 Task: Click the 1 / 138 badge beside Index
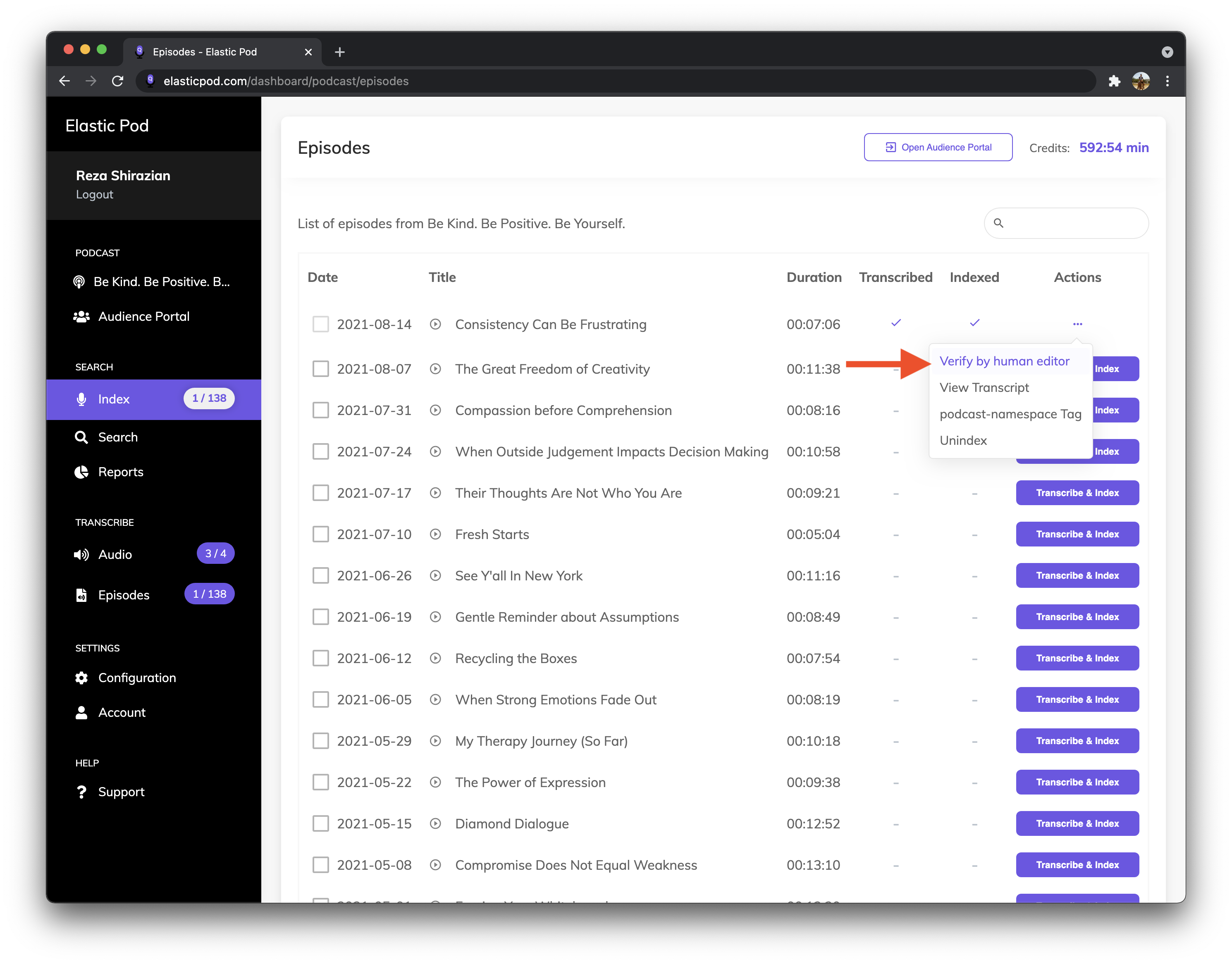tap(209, 398)
